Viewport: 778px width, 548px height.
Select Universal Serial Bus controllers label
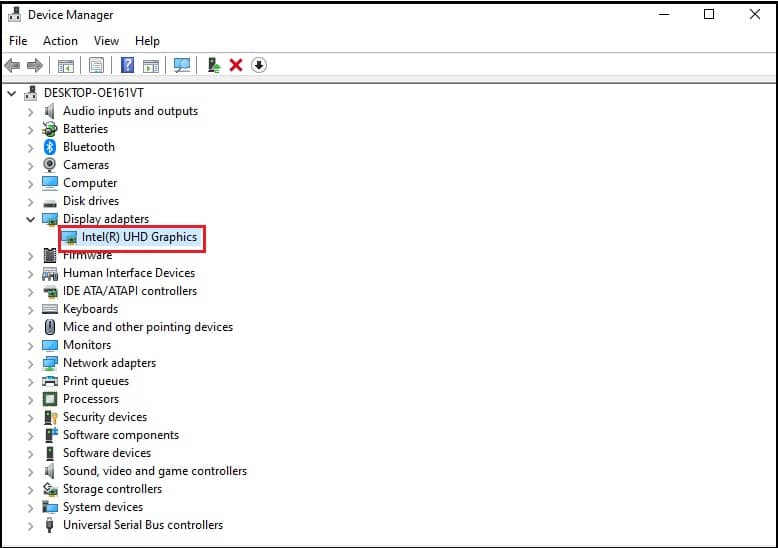point(143,525)
